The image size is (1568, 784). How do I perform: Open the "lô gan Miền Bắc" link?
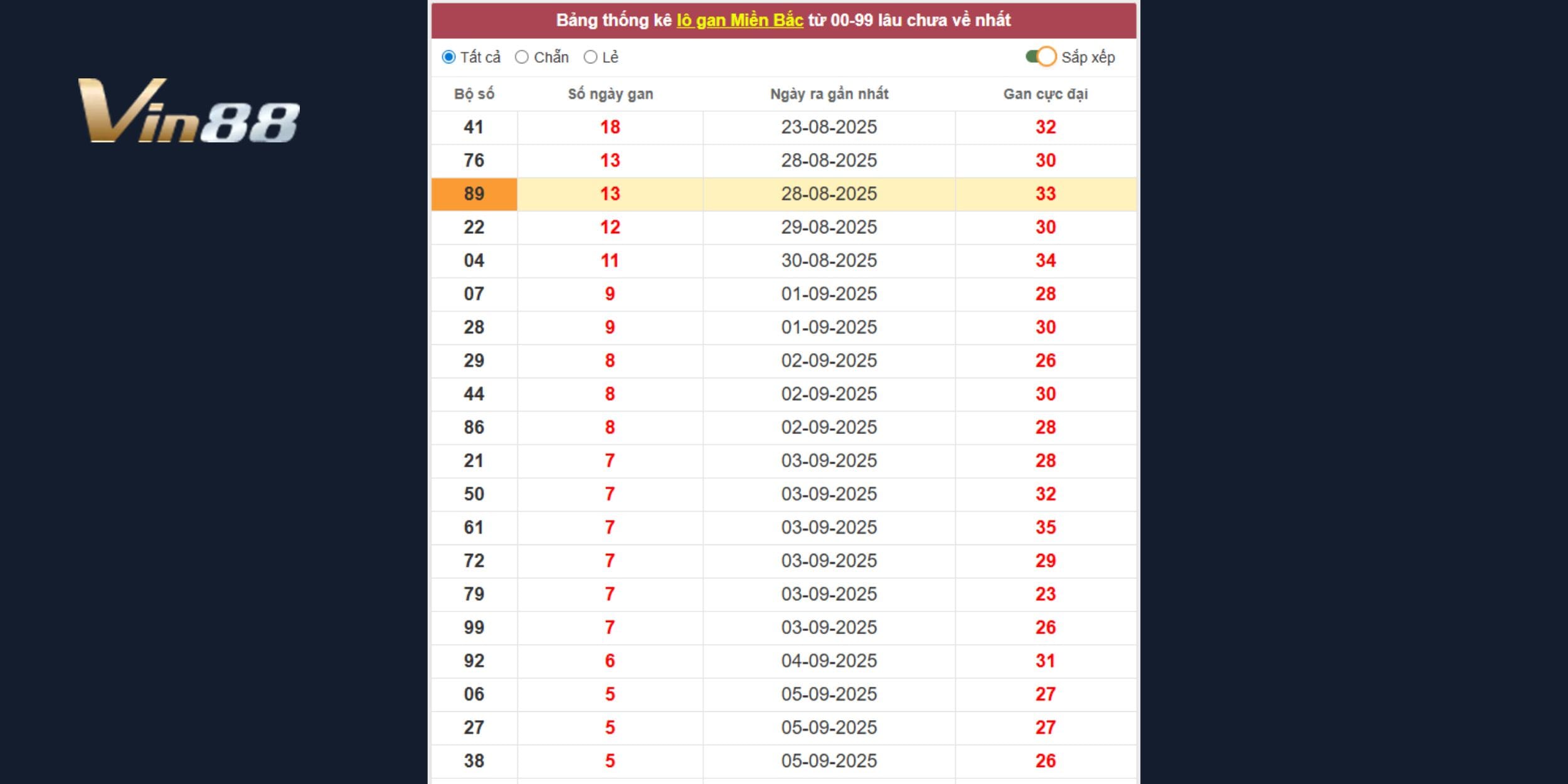[739, 20]
